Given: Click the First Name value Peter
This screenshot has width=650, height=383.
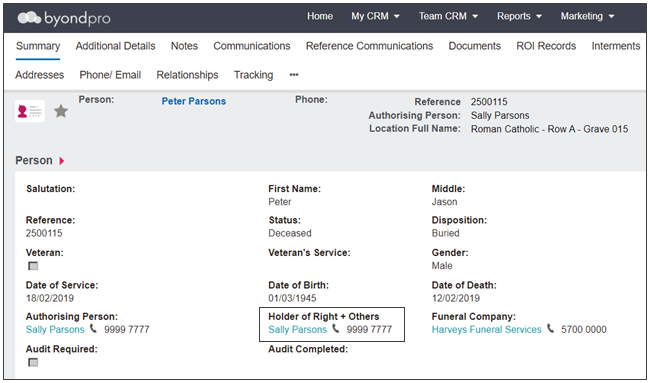Looking at the screenshot, I should coord(280,202).
